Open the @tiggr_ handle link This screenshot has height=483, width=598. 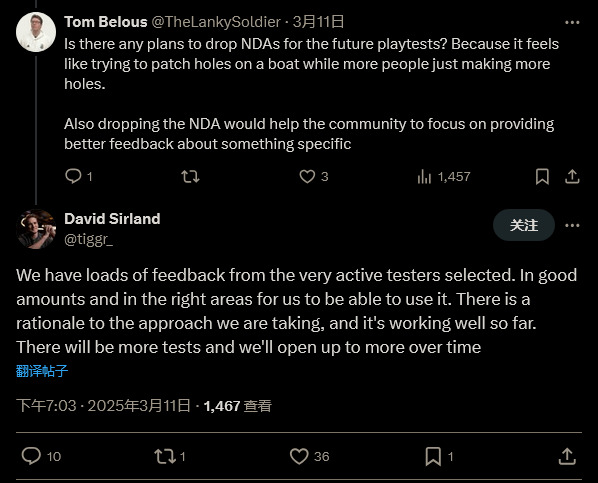pos(88,239)
